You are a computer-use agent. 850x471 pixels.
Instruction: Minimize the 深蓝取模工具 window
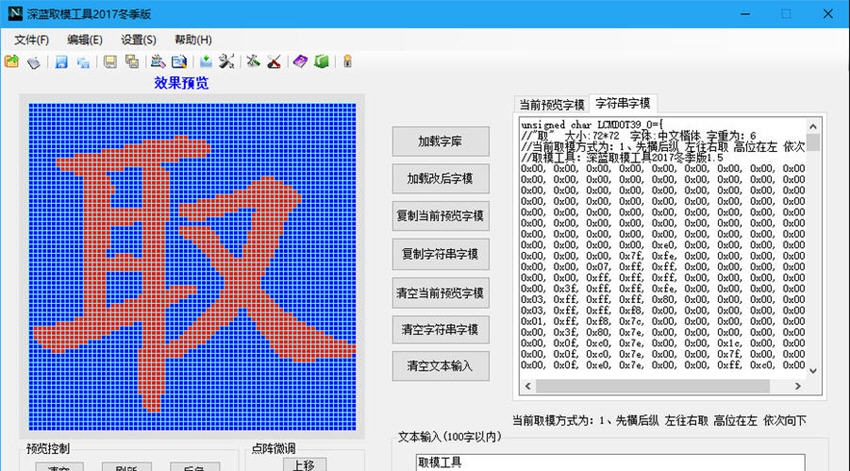(746, 14)
